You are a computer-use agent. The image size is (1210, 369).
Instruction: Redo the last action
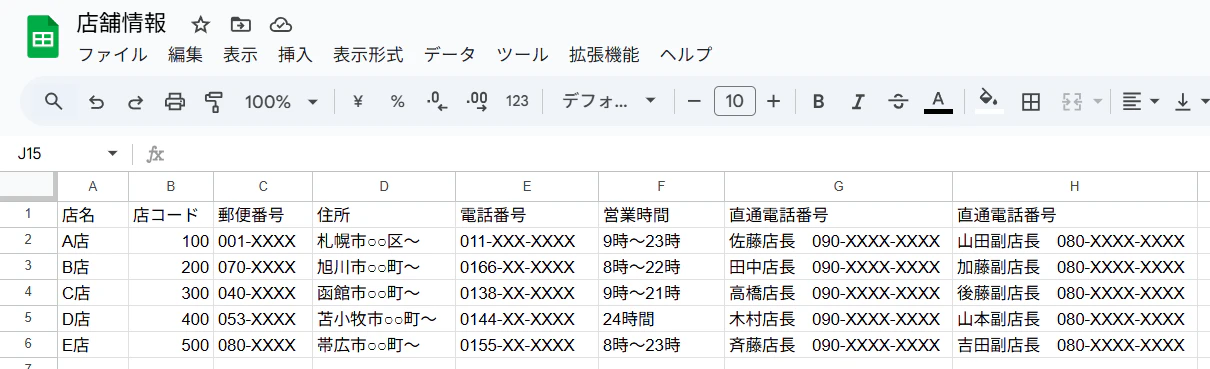[135, 101]
